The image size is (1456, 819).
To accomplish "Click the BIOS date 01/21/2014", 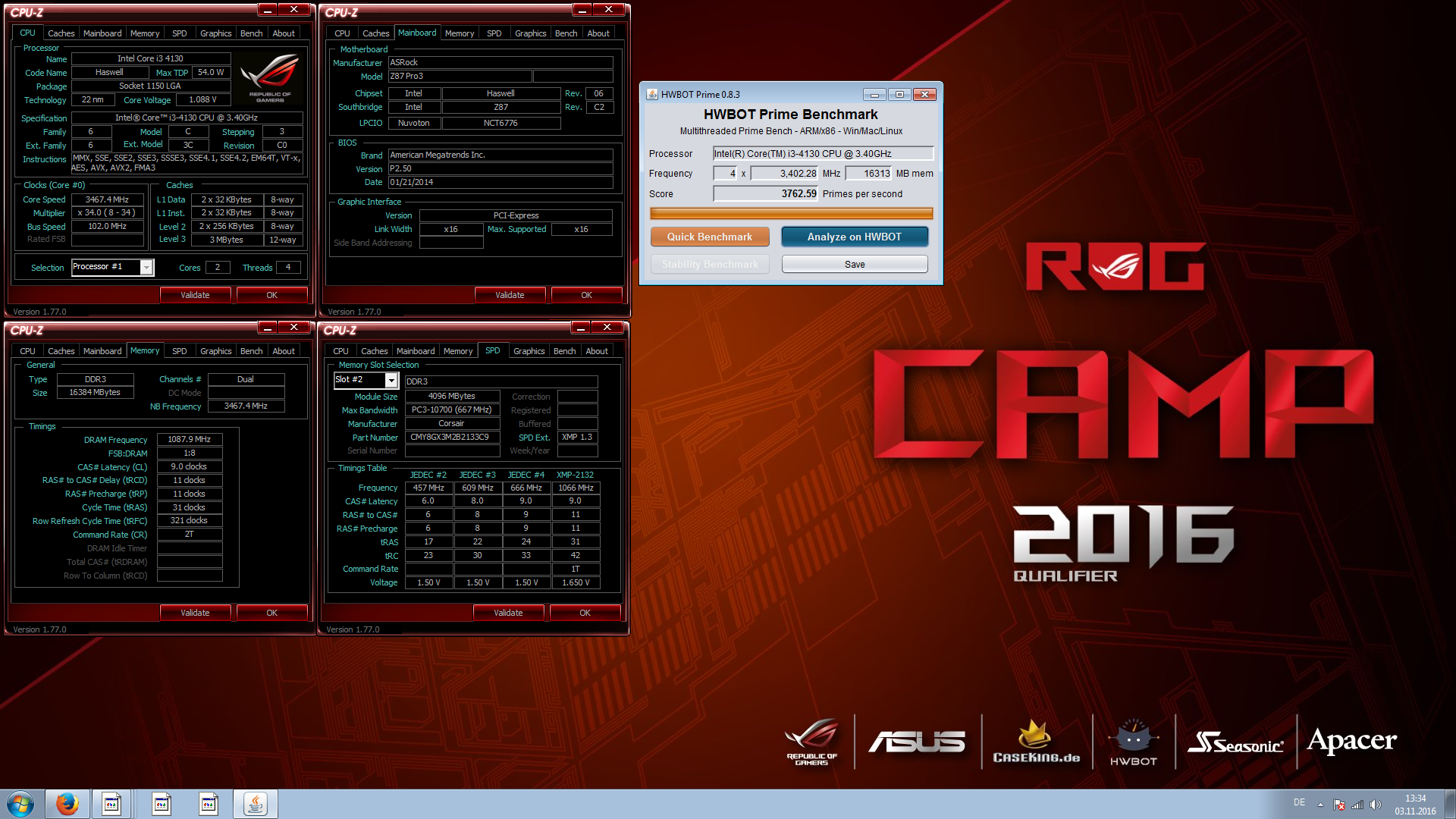I will pyautogui.click(x=500, y=183).
